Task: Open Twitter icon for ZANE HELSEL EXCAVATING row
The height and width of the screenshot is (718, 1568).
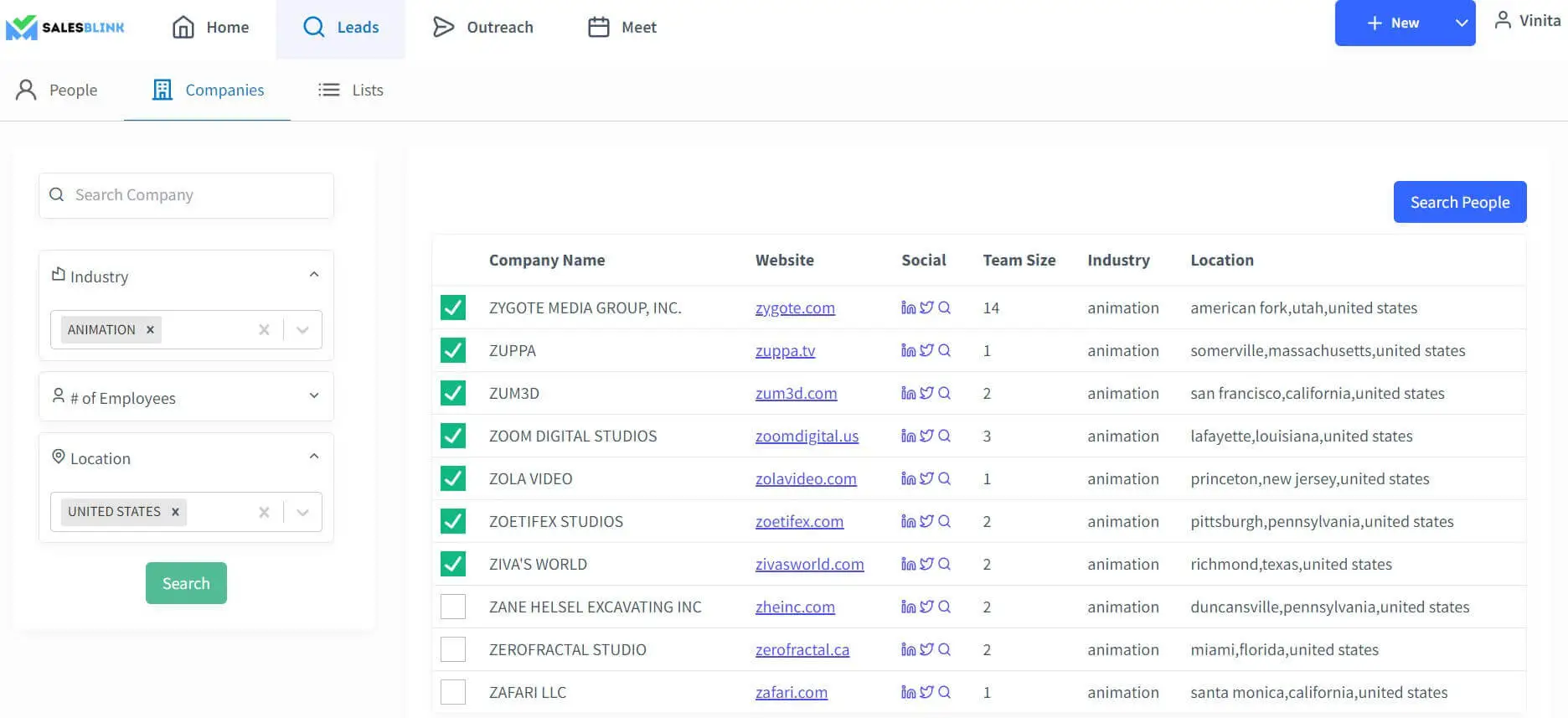Action: click(926, 607)
